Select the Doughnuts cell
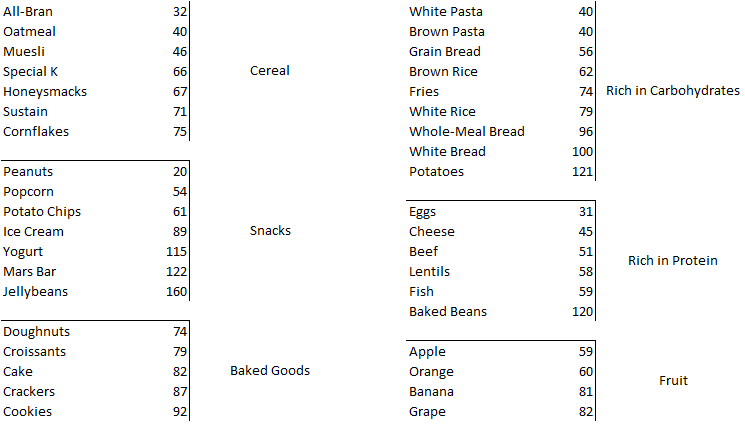The height and width of the screenshot is (430, 745). coord(36,332)
